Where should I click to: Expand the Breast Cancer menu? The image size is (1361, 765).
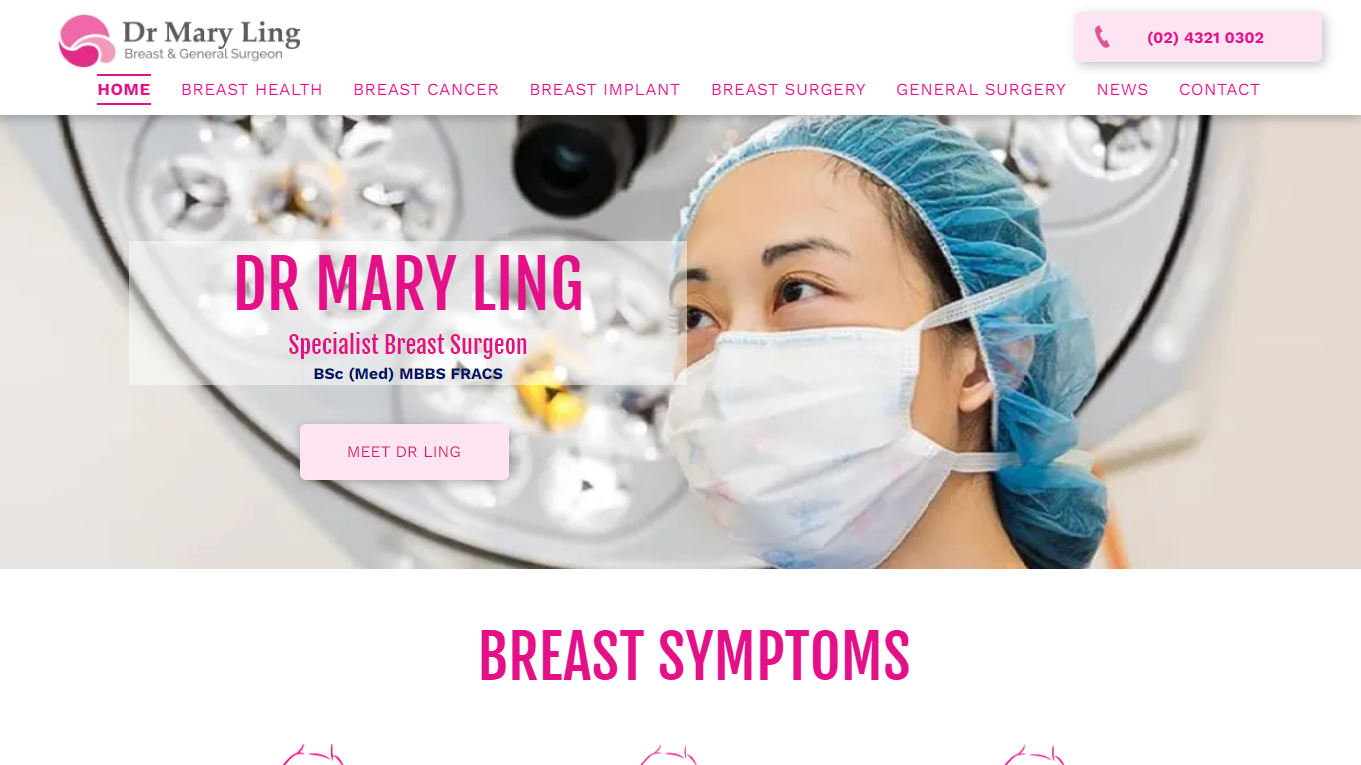(x=426, y=90)
